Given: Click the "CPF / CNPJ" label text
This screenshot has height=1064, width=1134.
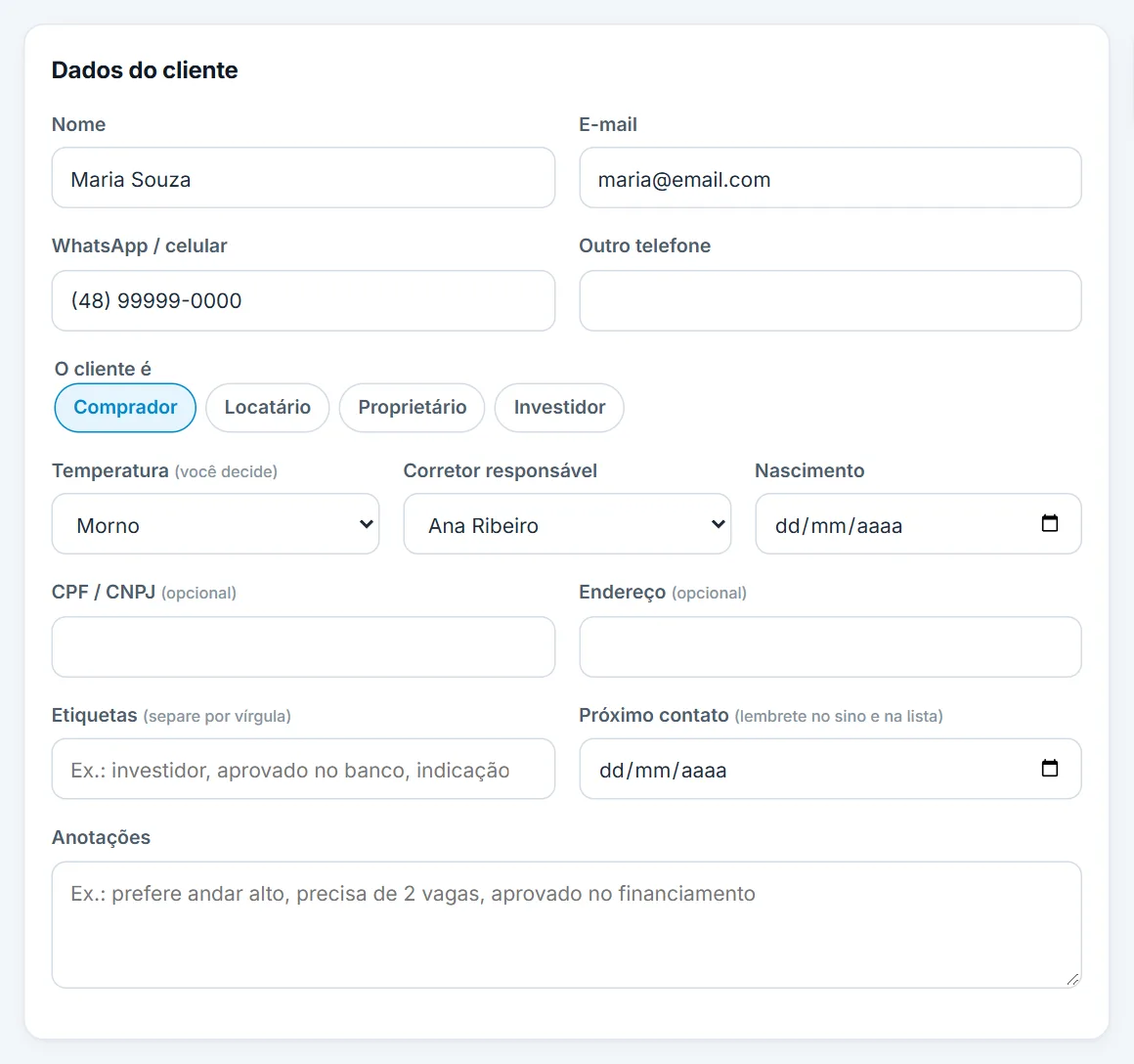Looking at the screenshot, I should click(104, 593).
